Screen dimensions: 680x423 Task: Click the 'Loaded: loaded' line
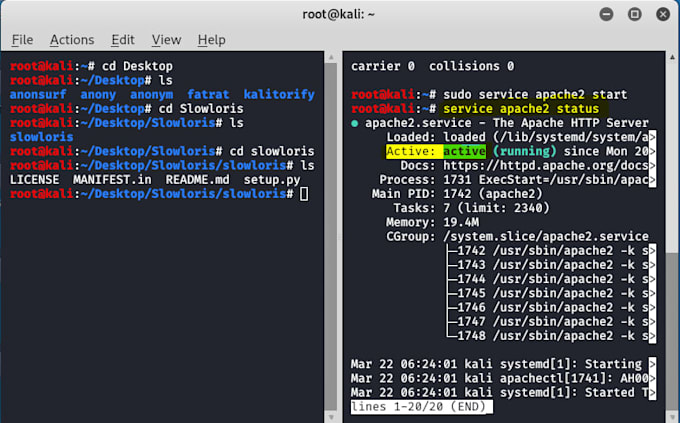click(x=521, y=137)
